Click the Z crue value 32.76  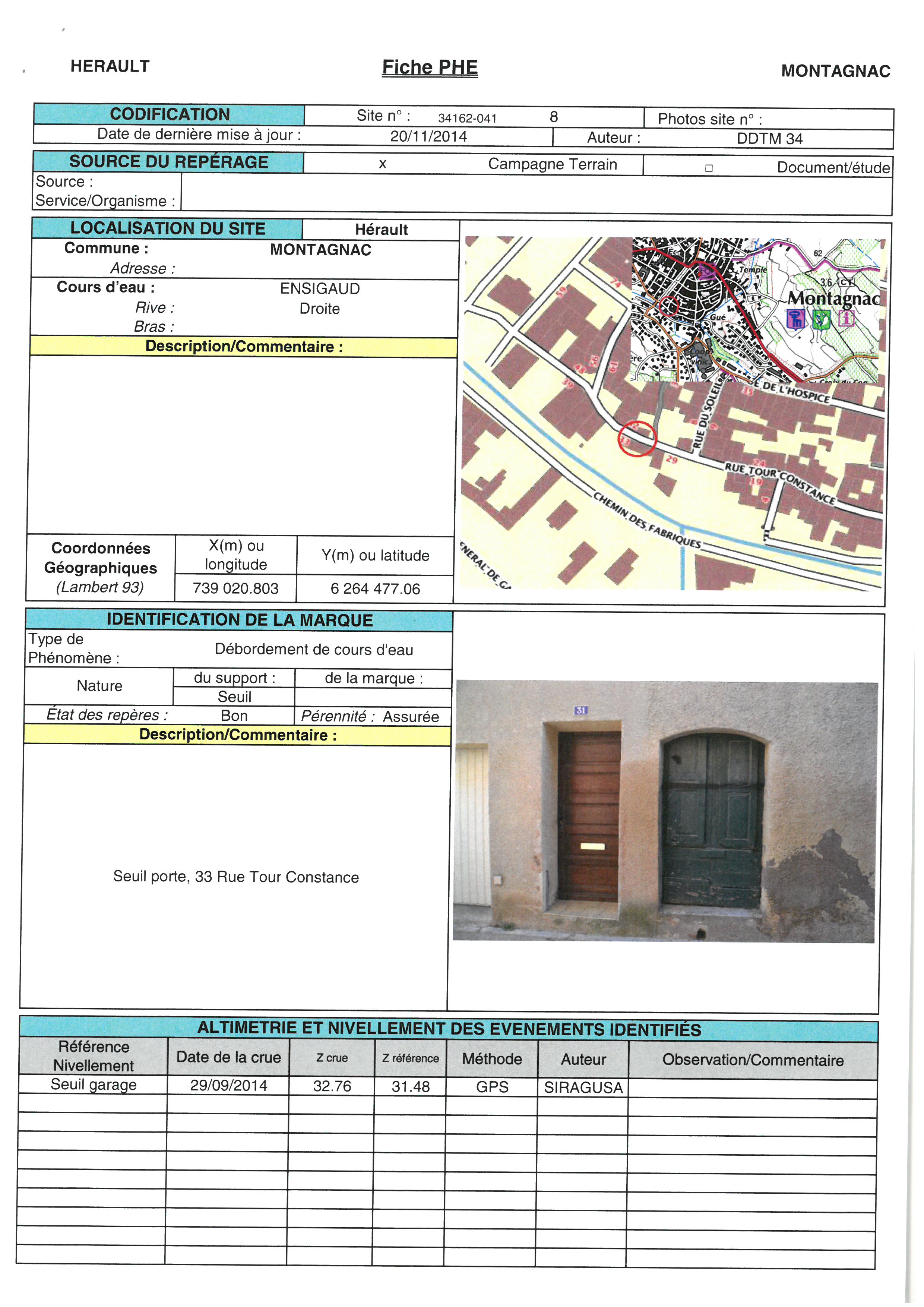point(332,1087)
